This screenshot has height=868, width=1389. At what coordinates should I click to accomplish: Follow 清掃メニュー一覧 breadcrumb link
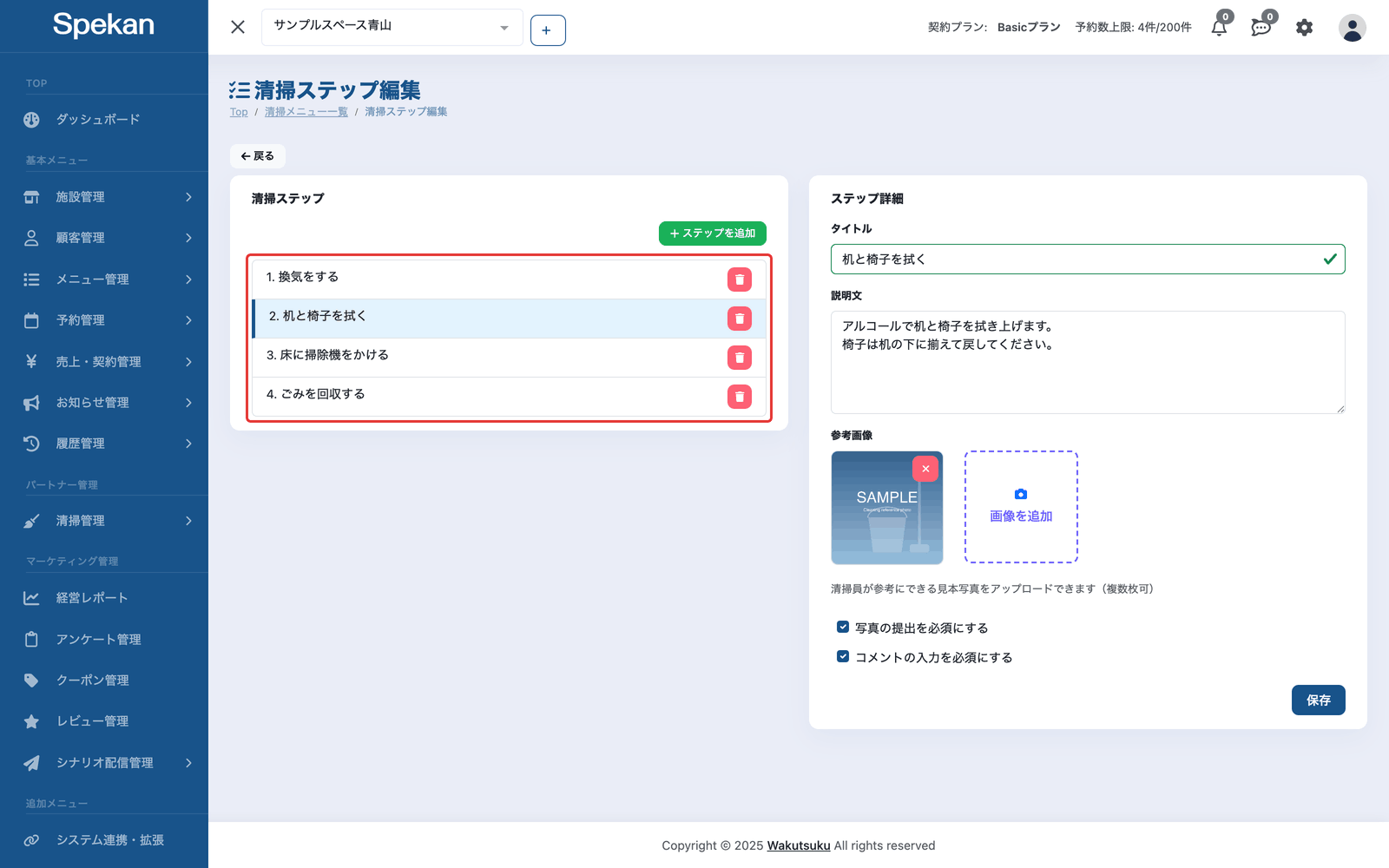[x=306, y=112]
